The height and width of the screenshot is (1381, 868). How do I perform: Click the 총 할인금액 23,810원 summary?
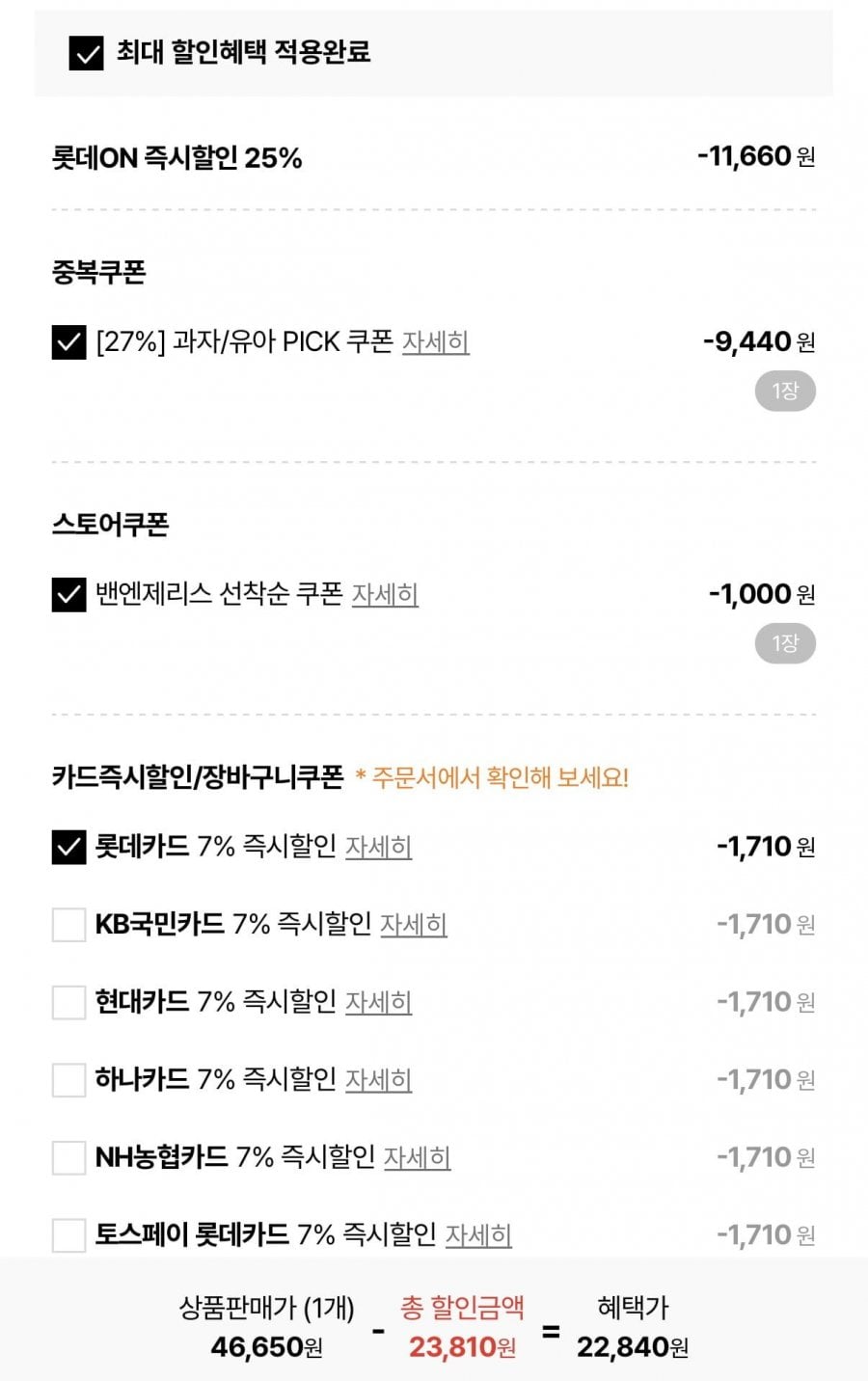pos(462,1329)
